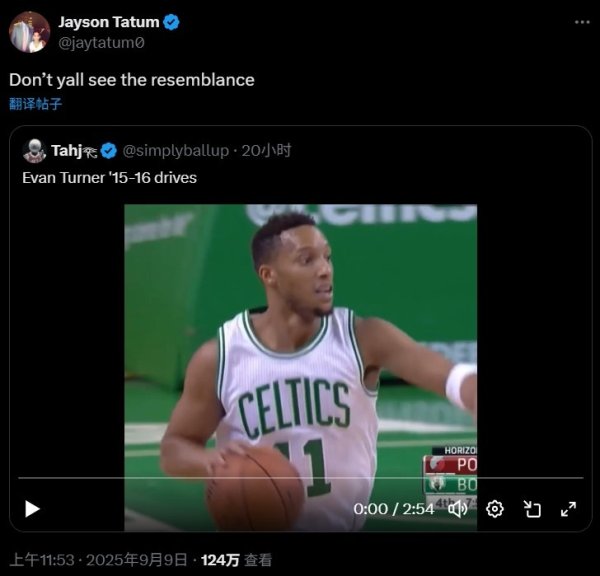600x576 pixels.
Task: Open the quoted tweet text 'Evan Turner '15-16 drives'
Action: pos(96,178)
